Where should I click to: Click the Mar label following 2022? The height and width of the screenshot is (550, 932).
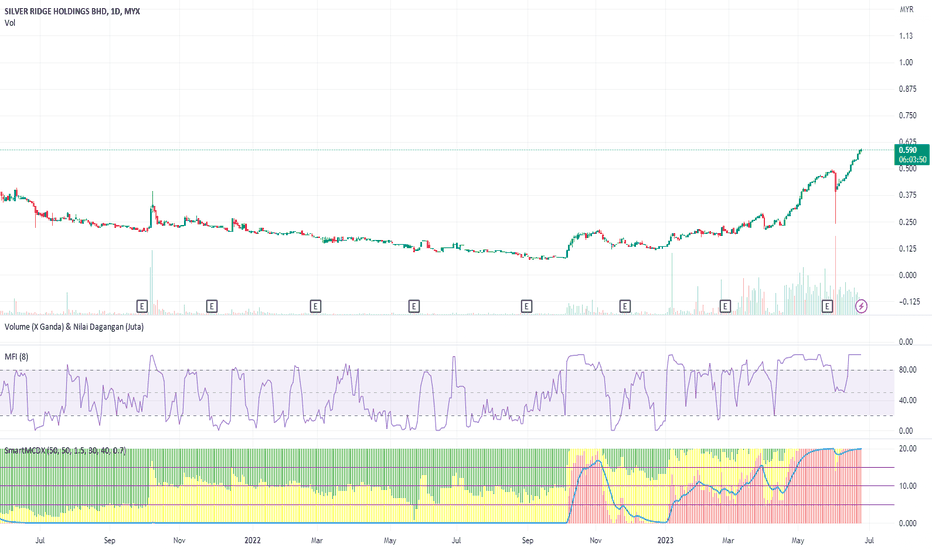point(317,540)
